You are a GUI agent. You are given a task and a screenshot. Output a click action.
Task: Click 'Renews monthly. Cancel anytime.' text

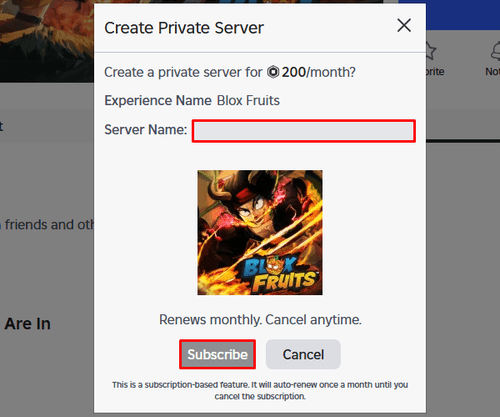click(x=260, y=320)
